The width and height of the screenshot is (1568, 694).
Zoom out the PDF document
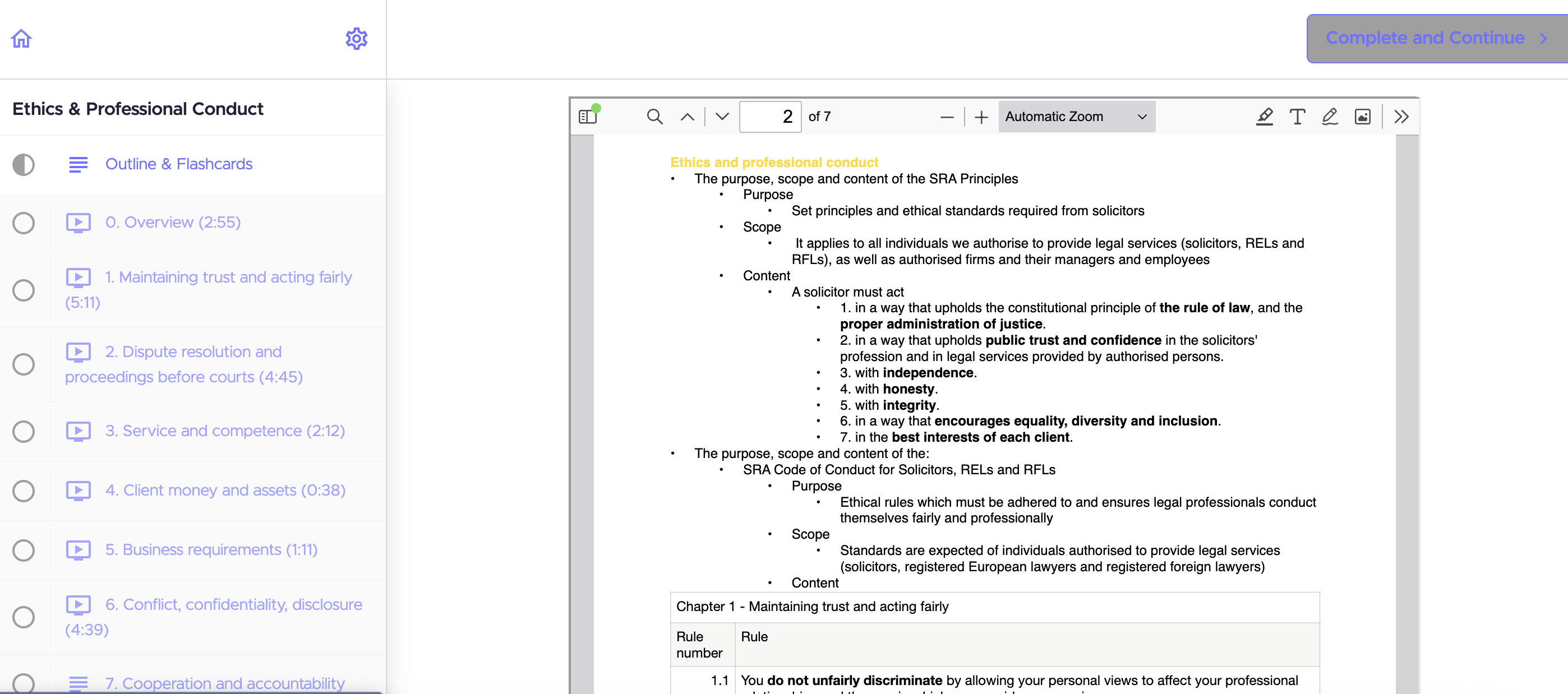pos(947,117)
